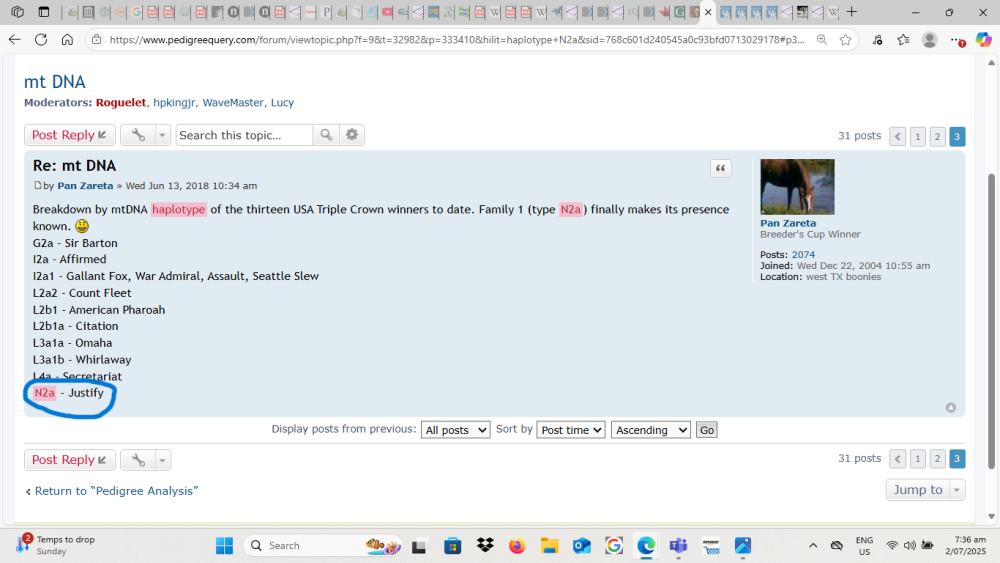This screenshot has height=563, width=1000.
Task: Click the Pan Zareta horse avatar
Action: (x=797, y=187)
